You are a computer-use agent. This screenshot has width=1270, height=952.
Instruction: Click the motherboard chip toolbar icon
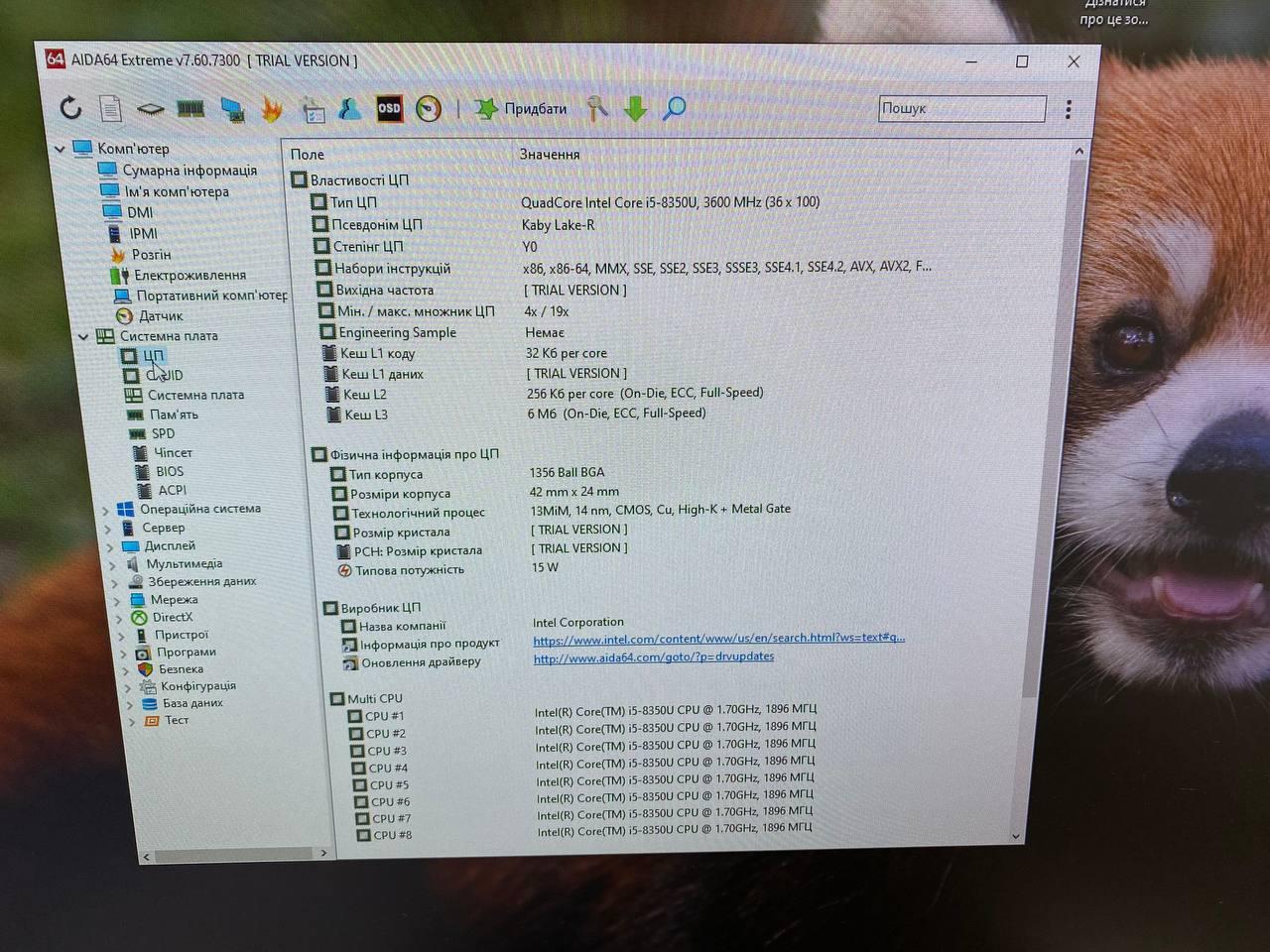(150, 108)
